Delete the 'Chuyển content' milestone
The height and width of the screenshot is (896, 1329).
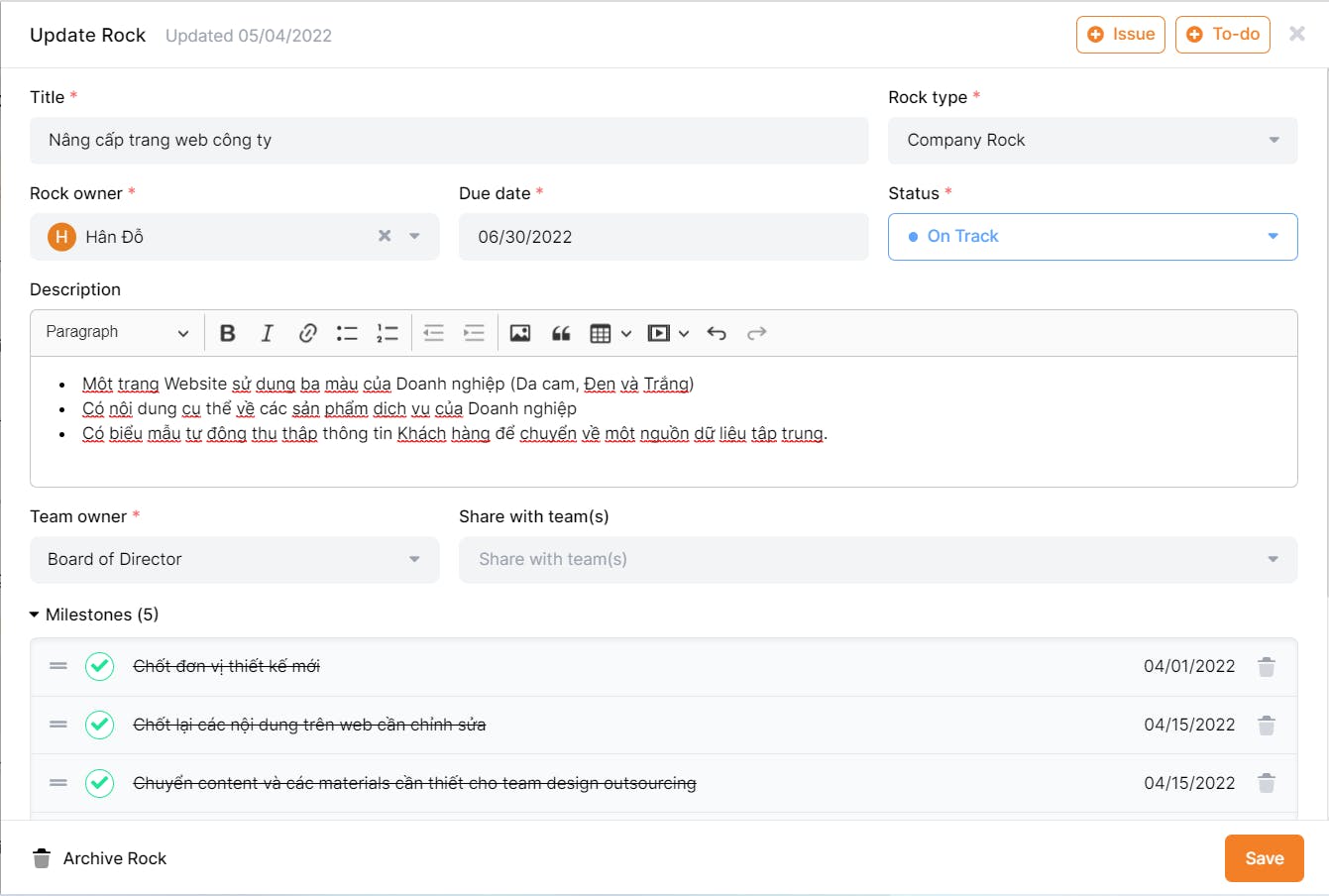click(x=1267, y=784)
